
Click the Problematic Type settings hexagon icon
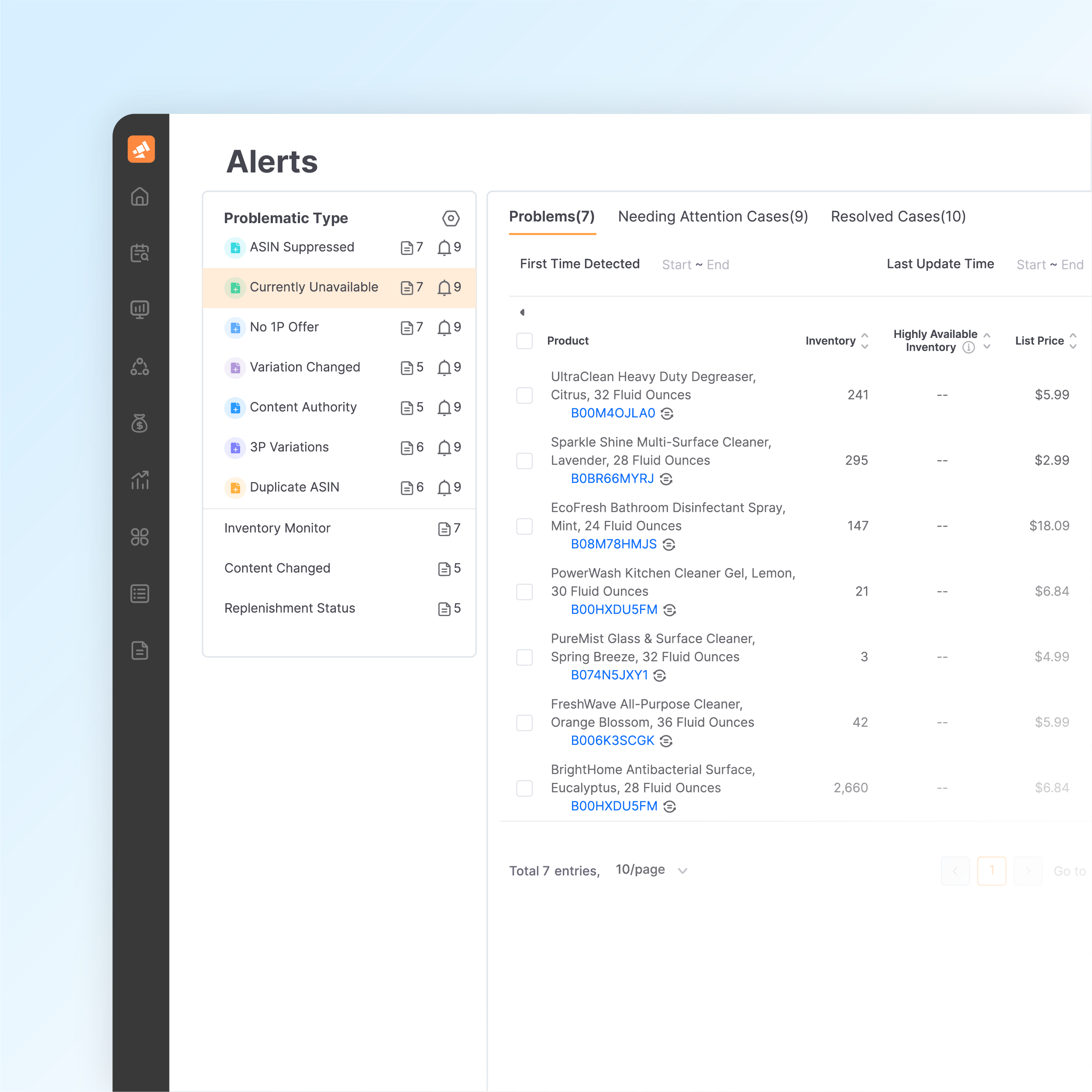451,218
